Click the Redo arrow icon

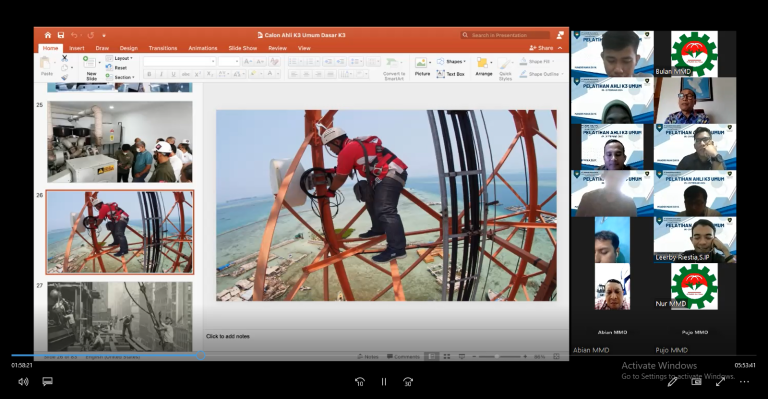pyautogui.click(x=91, y=35)
